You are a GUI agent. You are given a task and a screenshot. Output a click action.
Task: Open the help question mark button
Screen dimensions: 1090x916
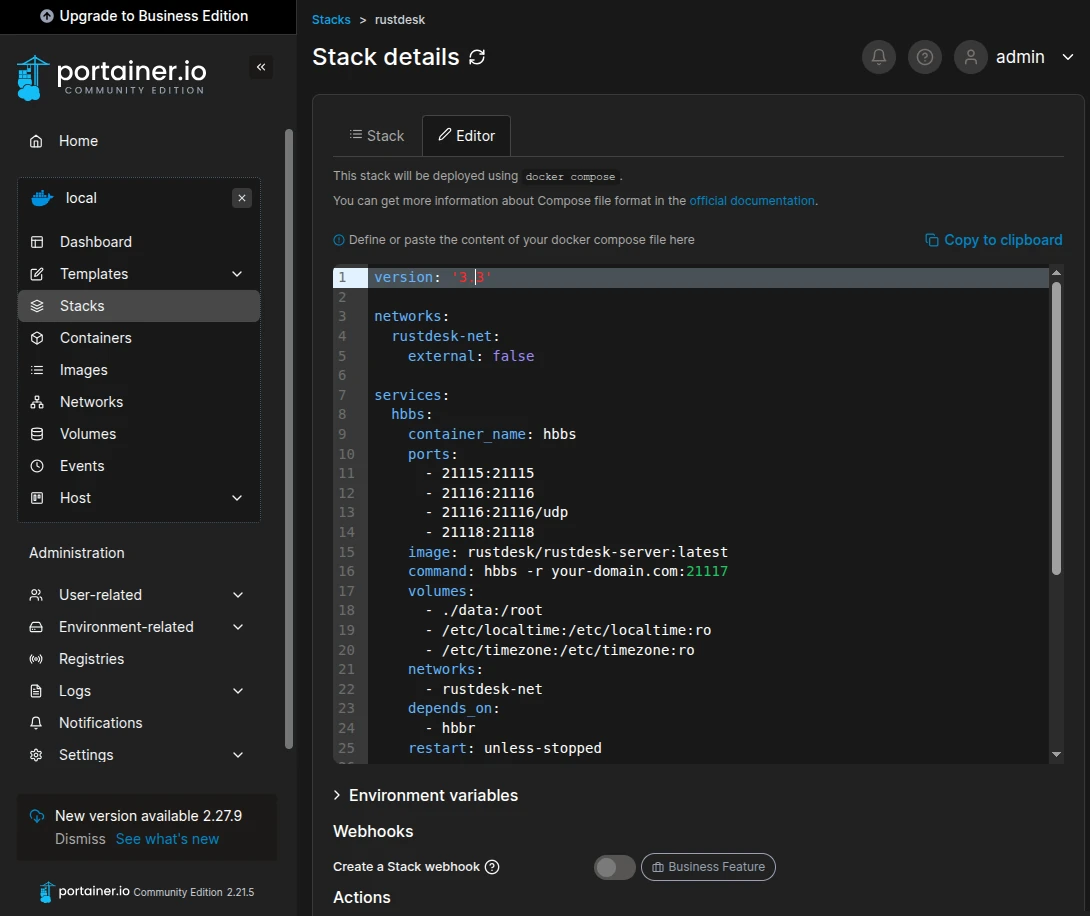coord(925,57)
